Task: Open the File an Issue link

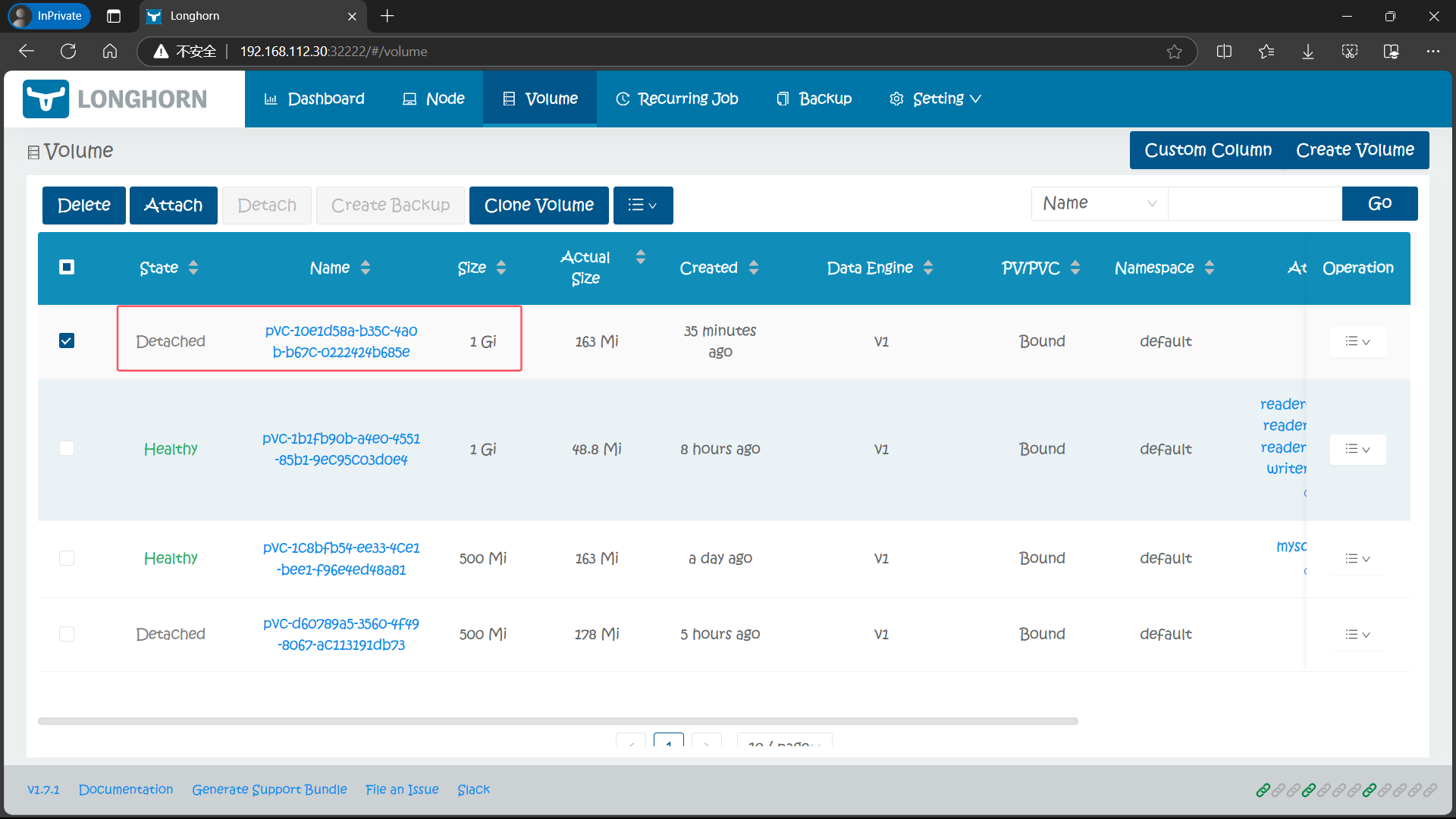Action: (x=402, y=789)
